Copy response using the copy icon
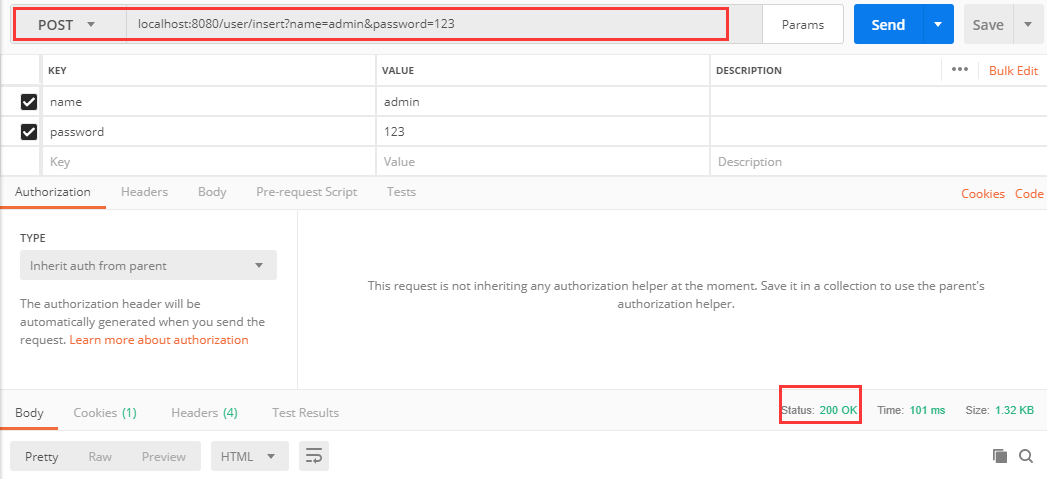 pyautogui.click(x=1000, y=456)
